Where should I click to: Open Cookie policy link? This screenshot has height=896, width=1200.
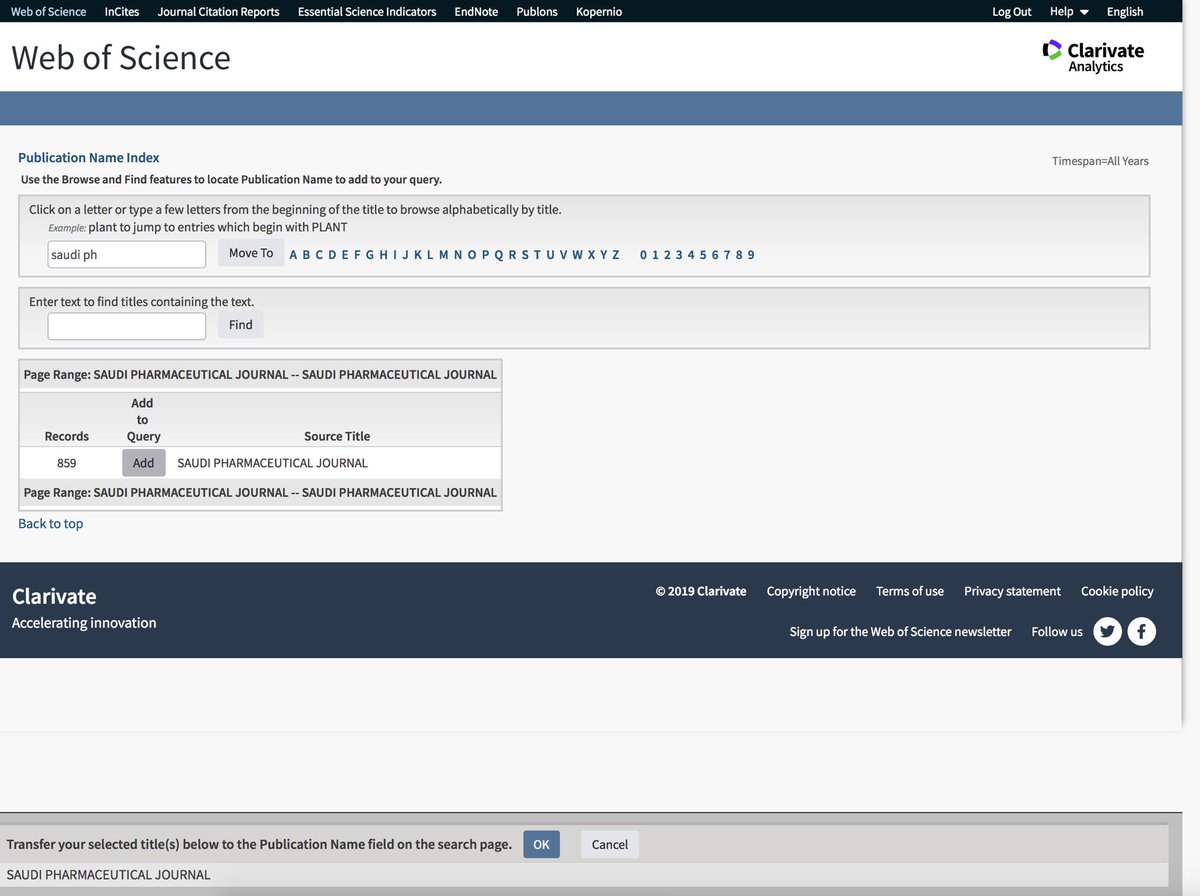pos(1117,591)
